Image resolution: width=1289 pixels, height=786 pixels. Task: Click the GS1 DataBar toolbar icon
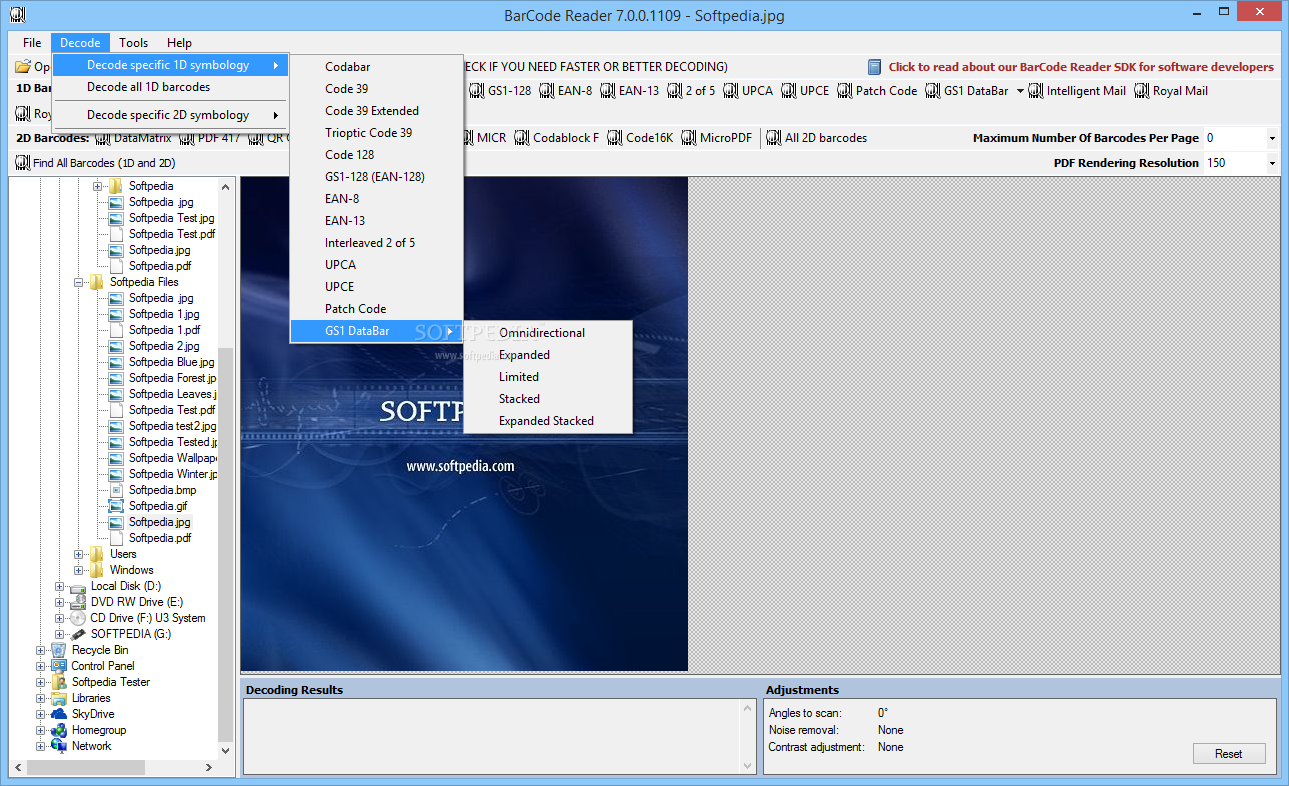pos(932,91)
